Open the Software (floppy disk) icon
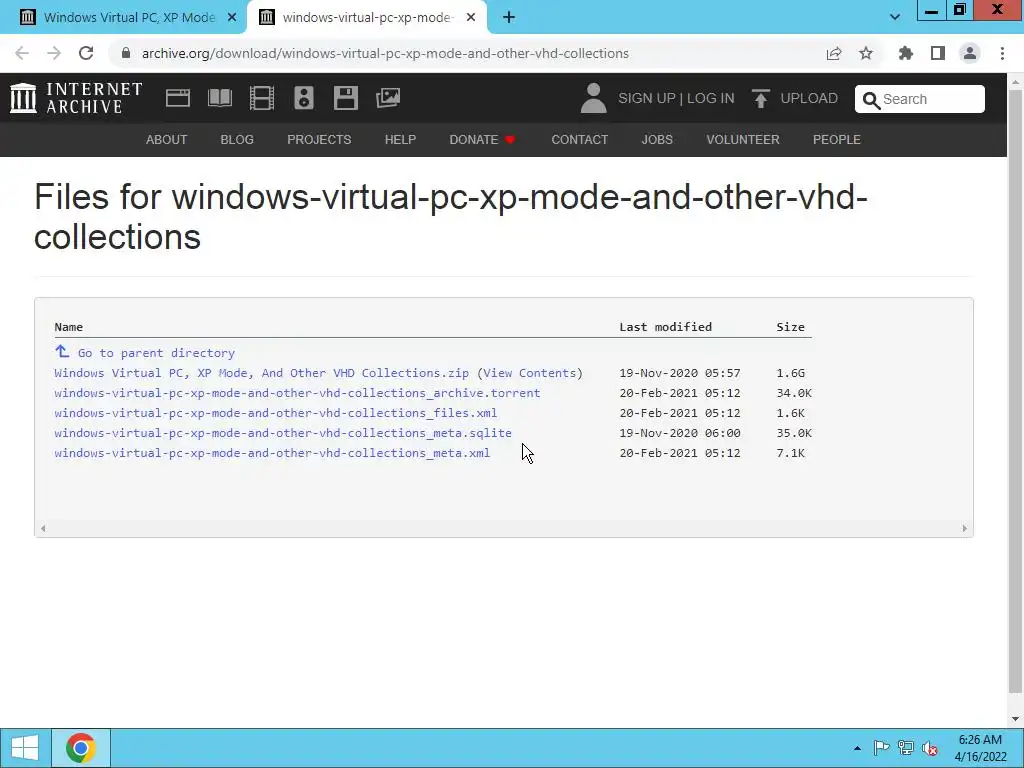Image resolution: width=1024 pixels, height=768 pixels. coord(345,98)
